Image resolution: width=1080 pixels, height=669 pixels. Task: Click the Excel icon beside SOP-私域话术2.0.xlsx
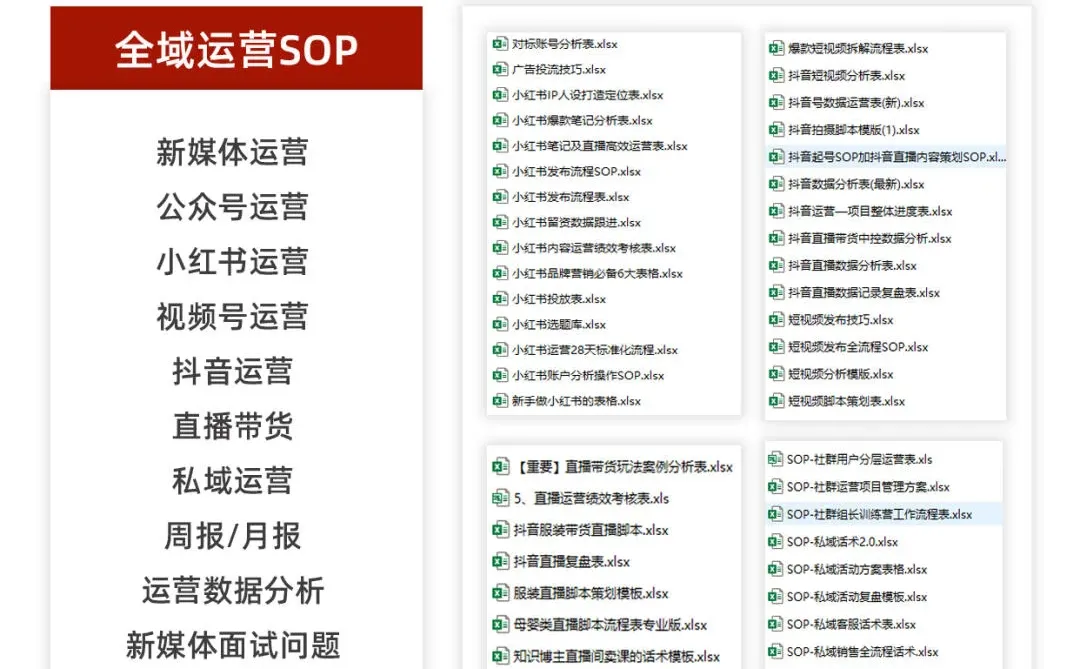tap(773, 541)
